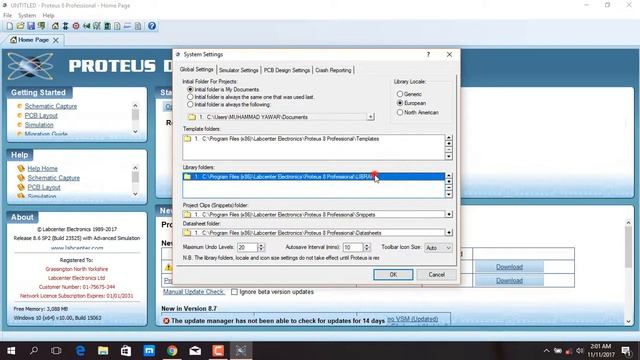Open the Help menu in the menu bar

click(48, 16)
